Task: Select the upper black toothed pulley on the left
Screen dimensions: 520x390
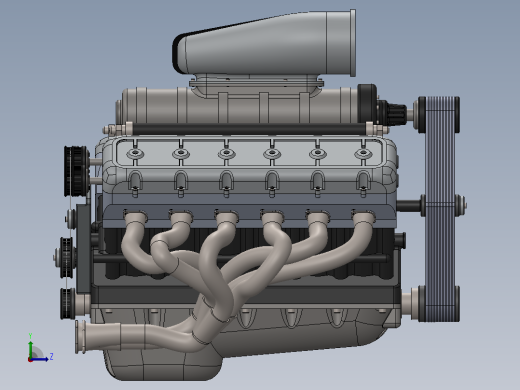Action: (76, 171)
